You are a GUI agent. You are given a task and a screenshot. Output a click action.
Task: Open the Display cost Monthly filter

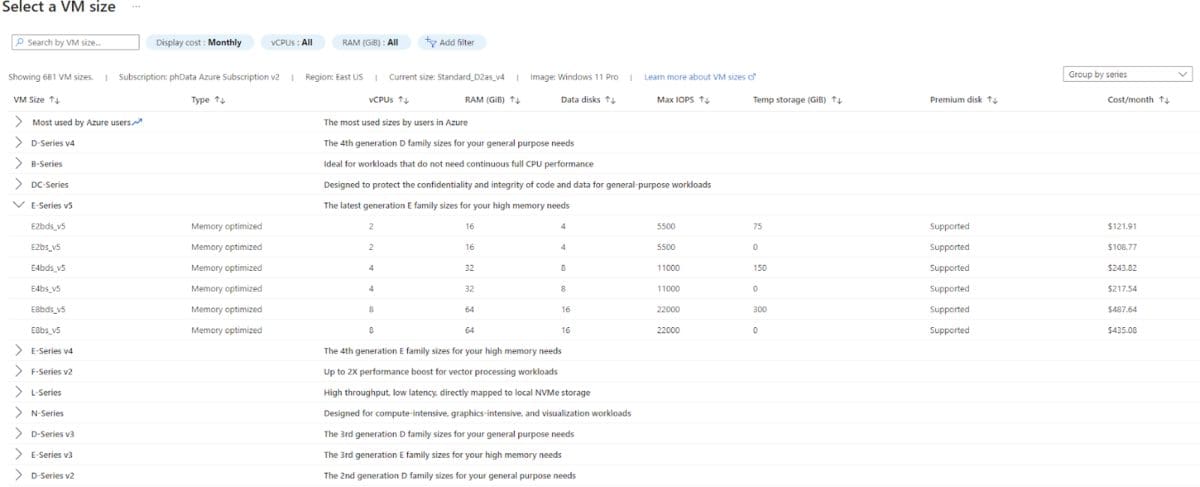pyautogui.click(x=198, y=42)
